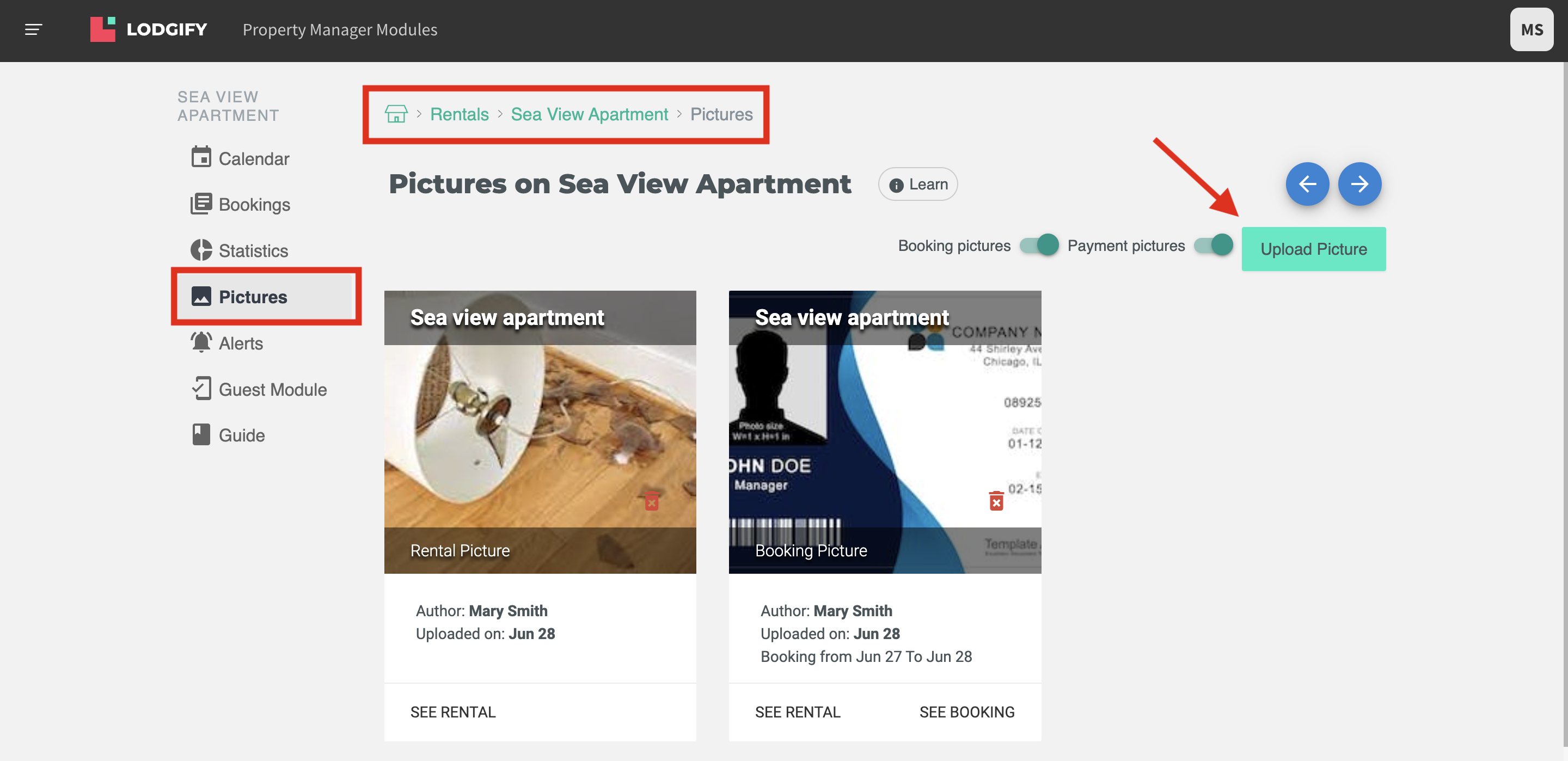Click the Alerts bell icon

(201, 342)
